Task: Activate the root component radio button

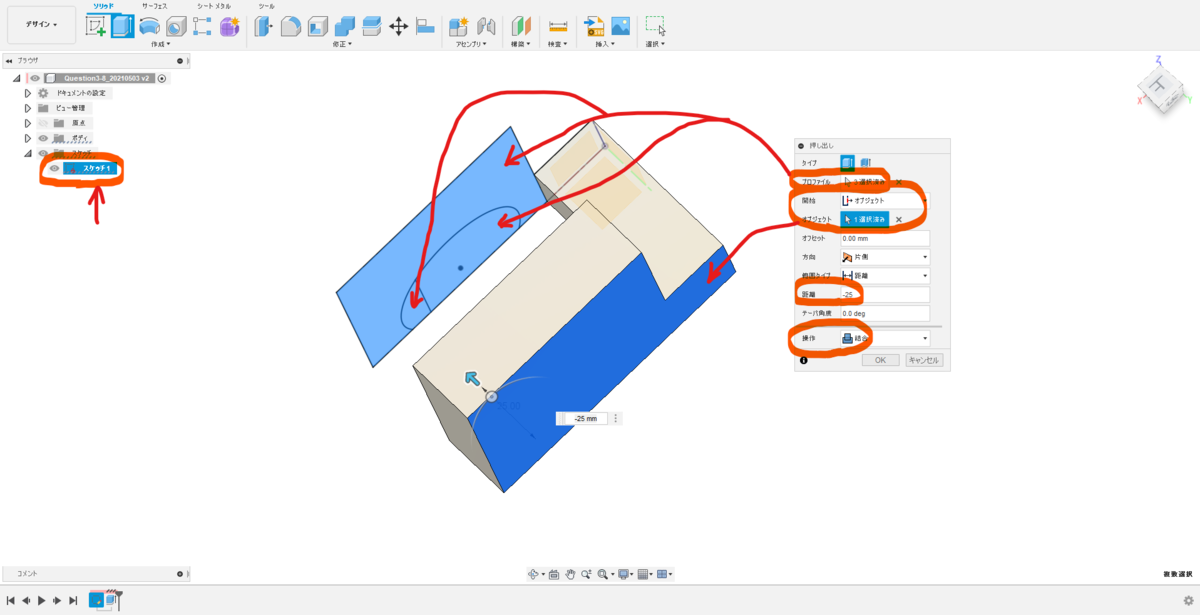Action: coord(162,78)
